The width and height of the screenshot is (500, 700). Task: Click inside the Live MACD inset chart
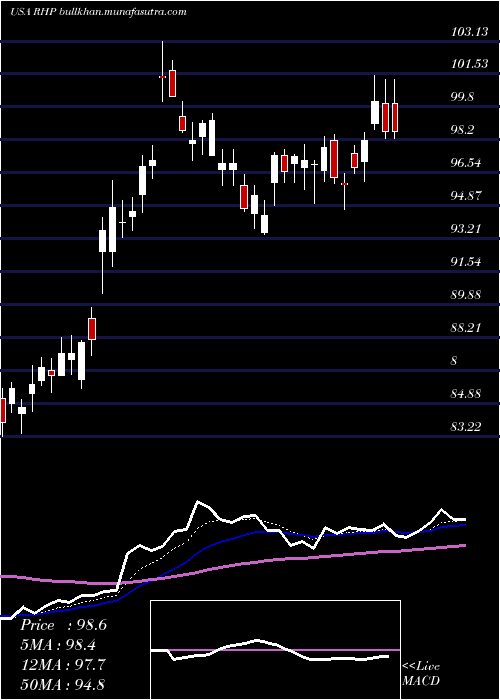click(275, 650)
